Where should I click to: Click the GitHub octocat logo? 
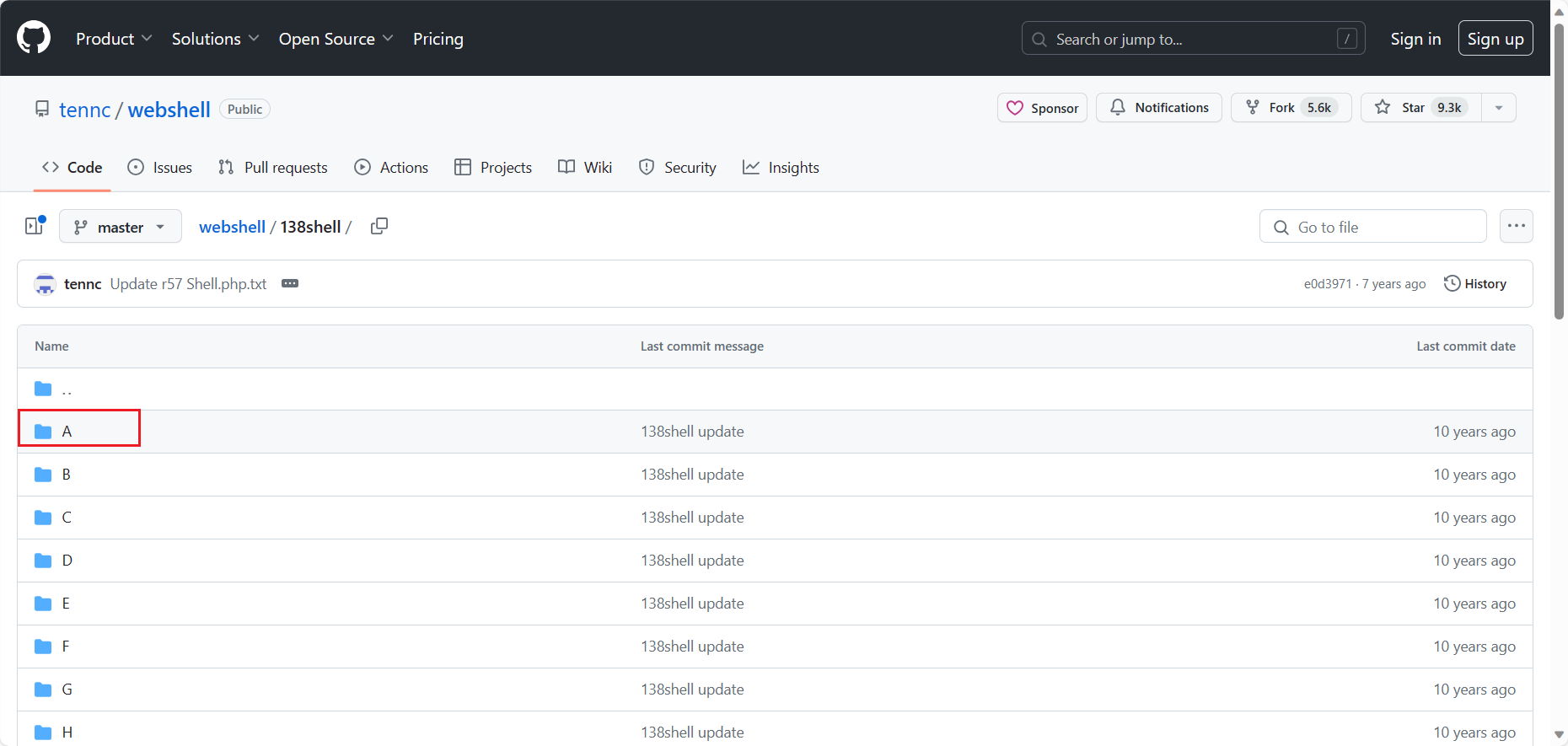pos(34,38)
